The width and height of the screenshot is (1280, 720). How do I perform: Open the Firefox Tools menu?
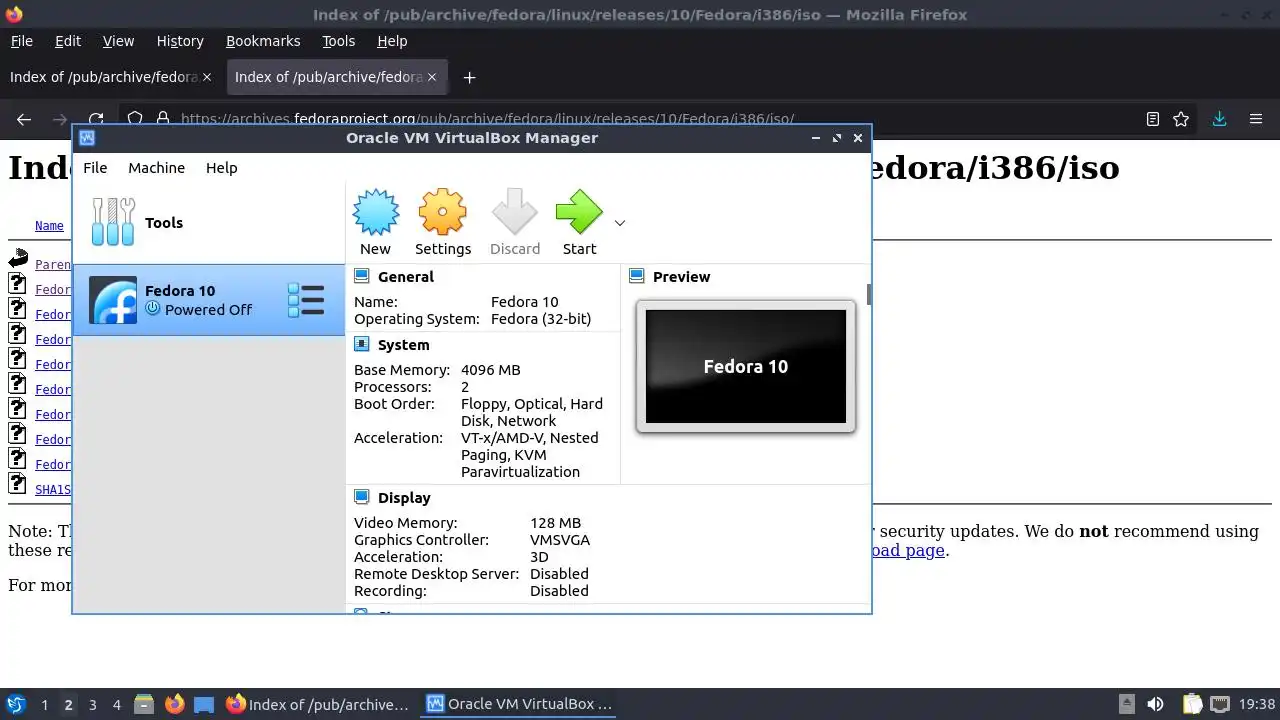pos(339,41)
